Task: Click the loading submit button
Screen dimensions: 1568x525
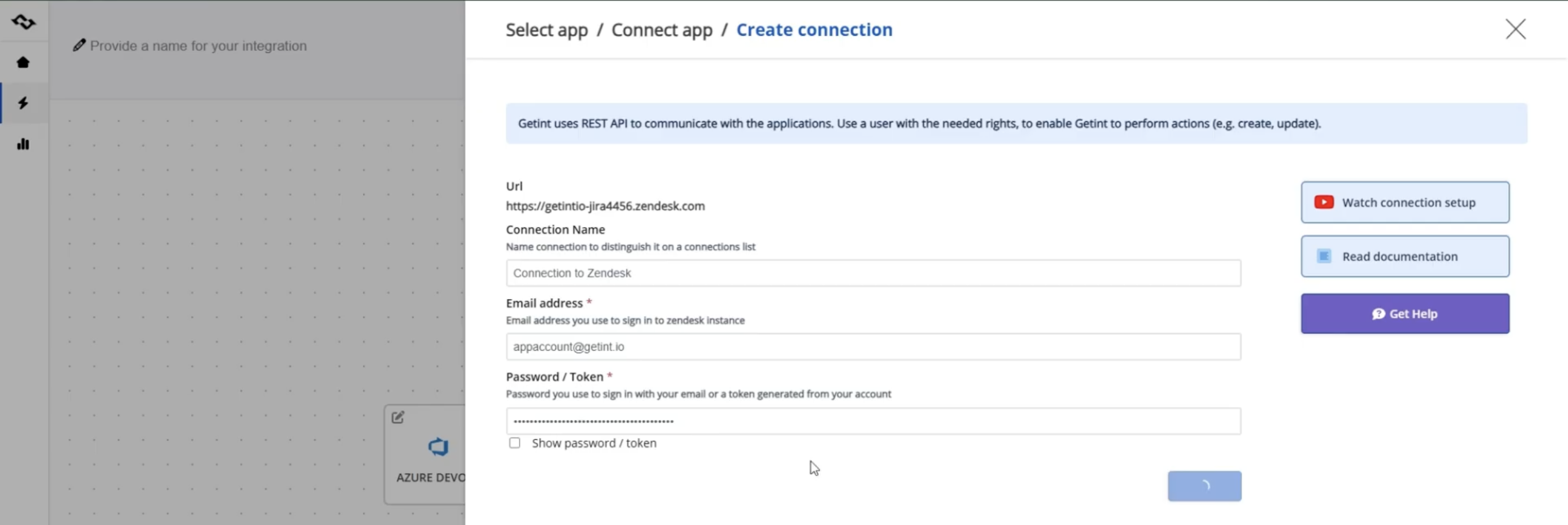Action: point(1204,486)
